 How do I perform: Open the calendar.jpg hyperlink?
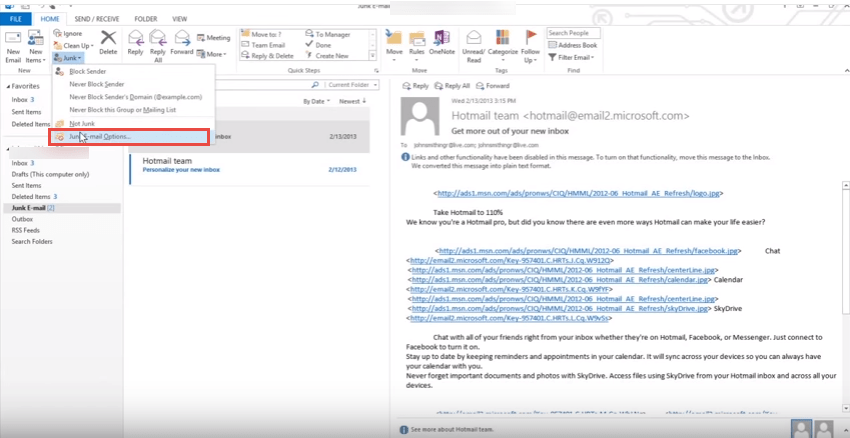tap(559, 280)
